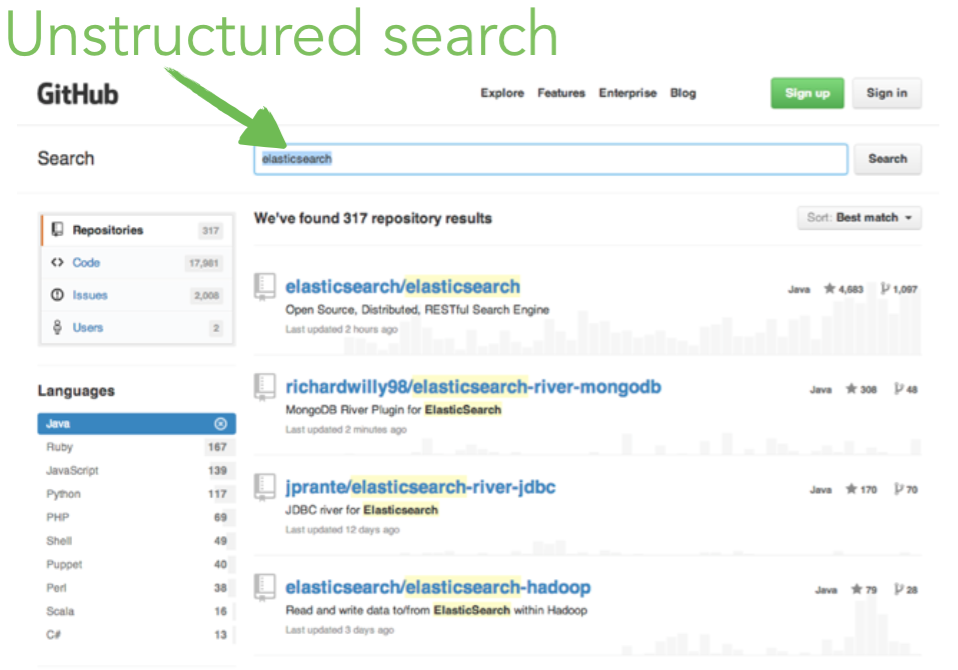Click the selected Java language filter
This screenshot has width=958, height=670.
137,424
